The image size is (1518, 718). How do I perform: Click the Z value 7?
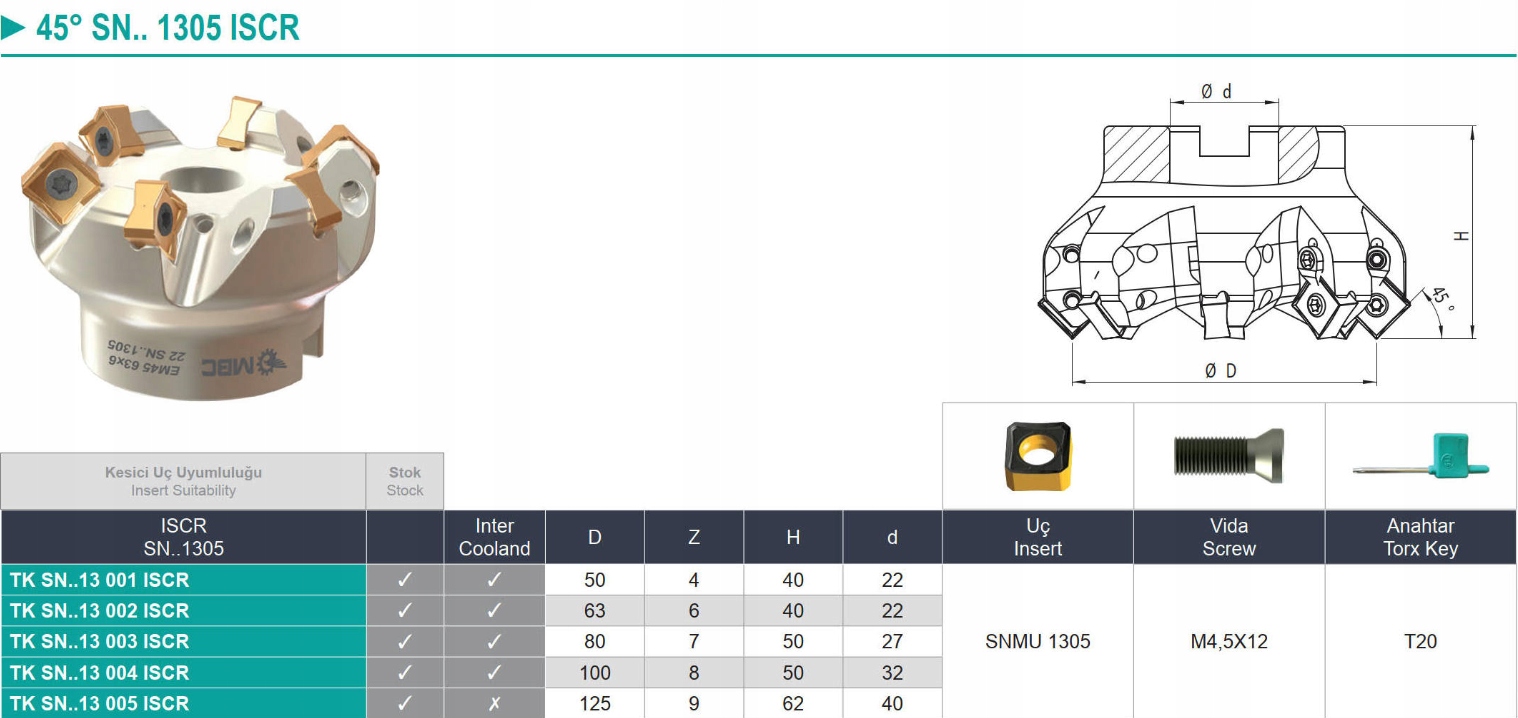tap(694, 642)
